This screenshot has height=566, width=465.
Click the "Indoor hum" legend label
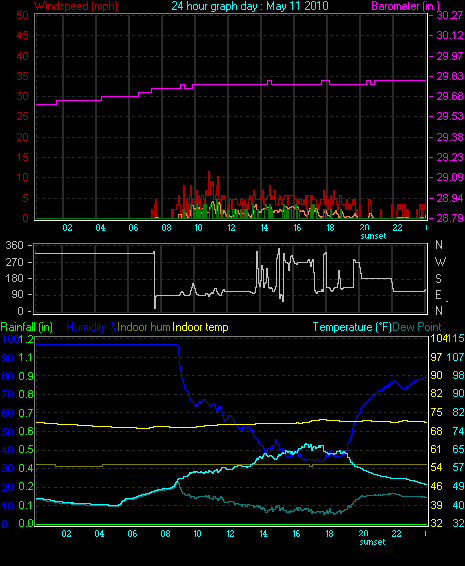point(144,327)
